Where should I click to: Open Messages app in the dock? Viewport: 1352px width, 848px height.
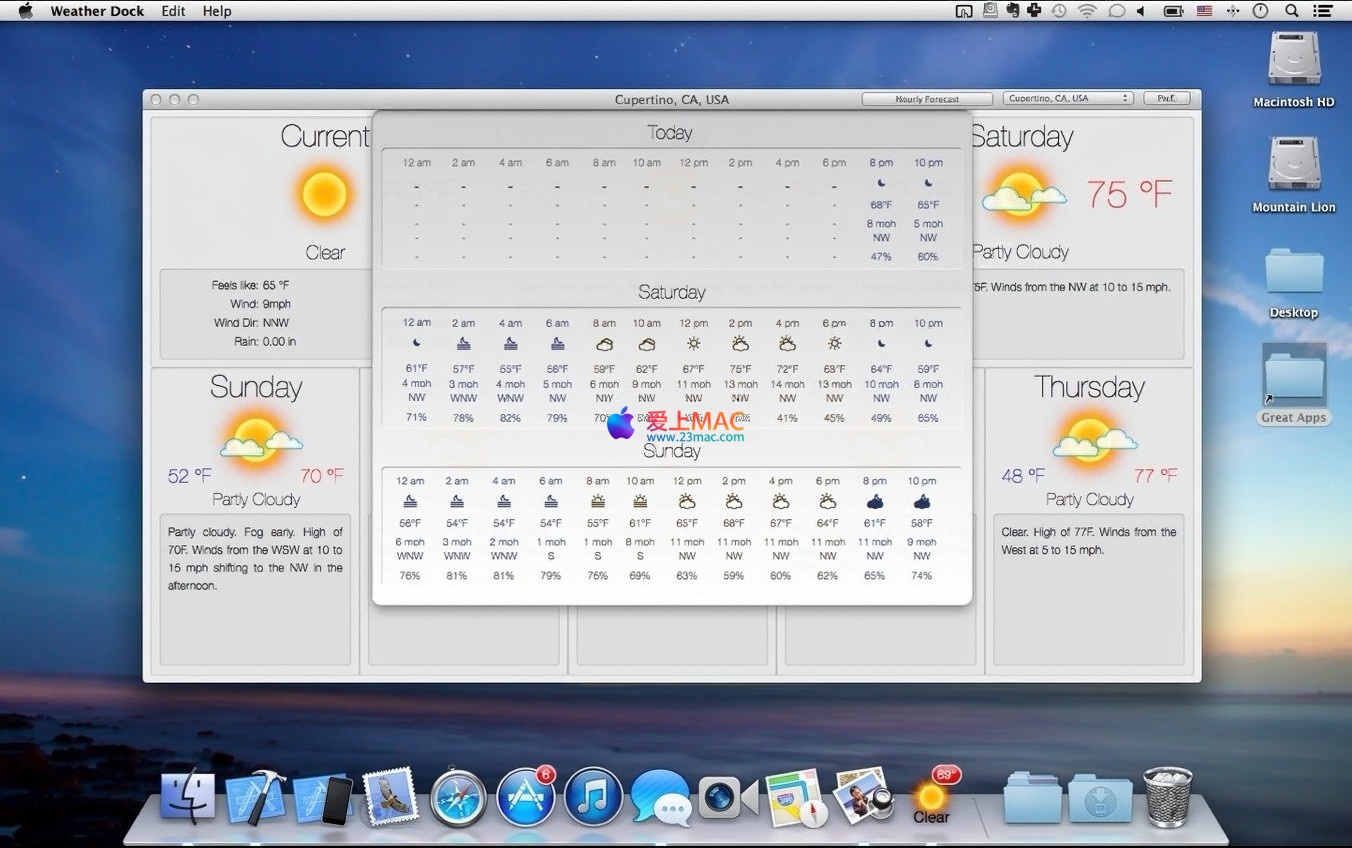click(660, 798)
